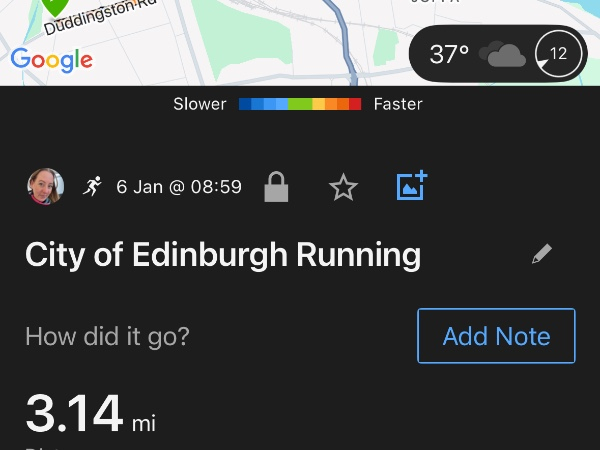Tap the cloudy weather icon
The image size is (600, 450).
(502, 54)
